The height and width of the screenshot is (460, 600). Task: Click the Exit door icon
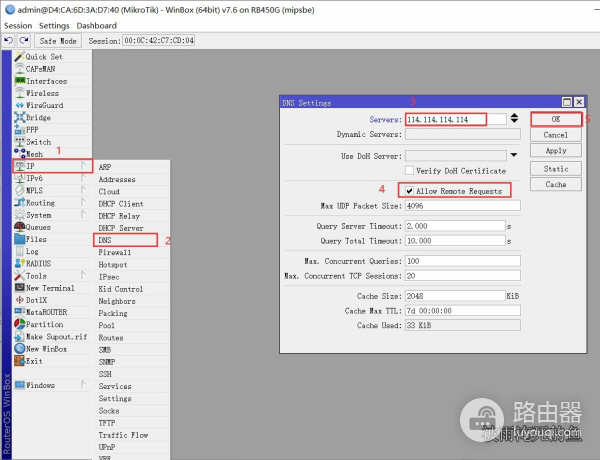click(20, 360)
